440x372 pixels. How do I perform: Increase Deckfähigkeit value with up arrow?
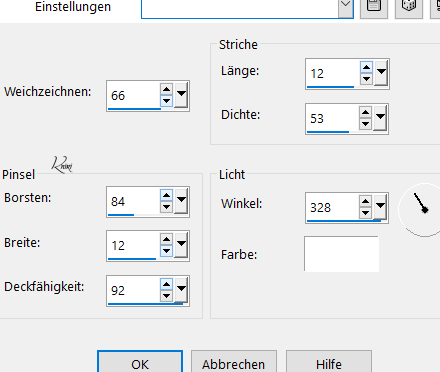pyautogui.click(x=166, y=284)
